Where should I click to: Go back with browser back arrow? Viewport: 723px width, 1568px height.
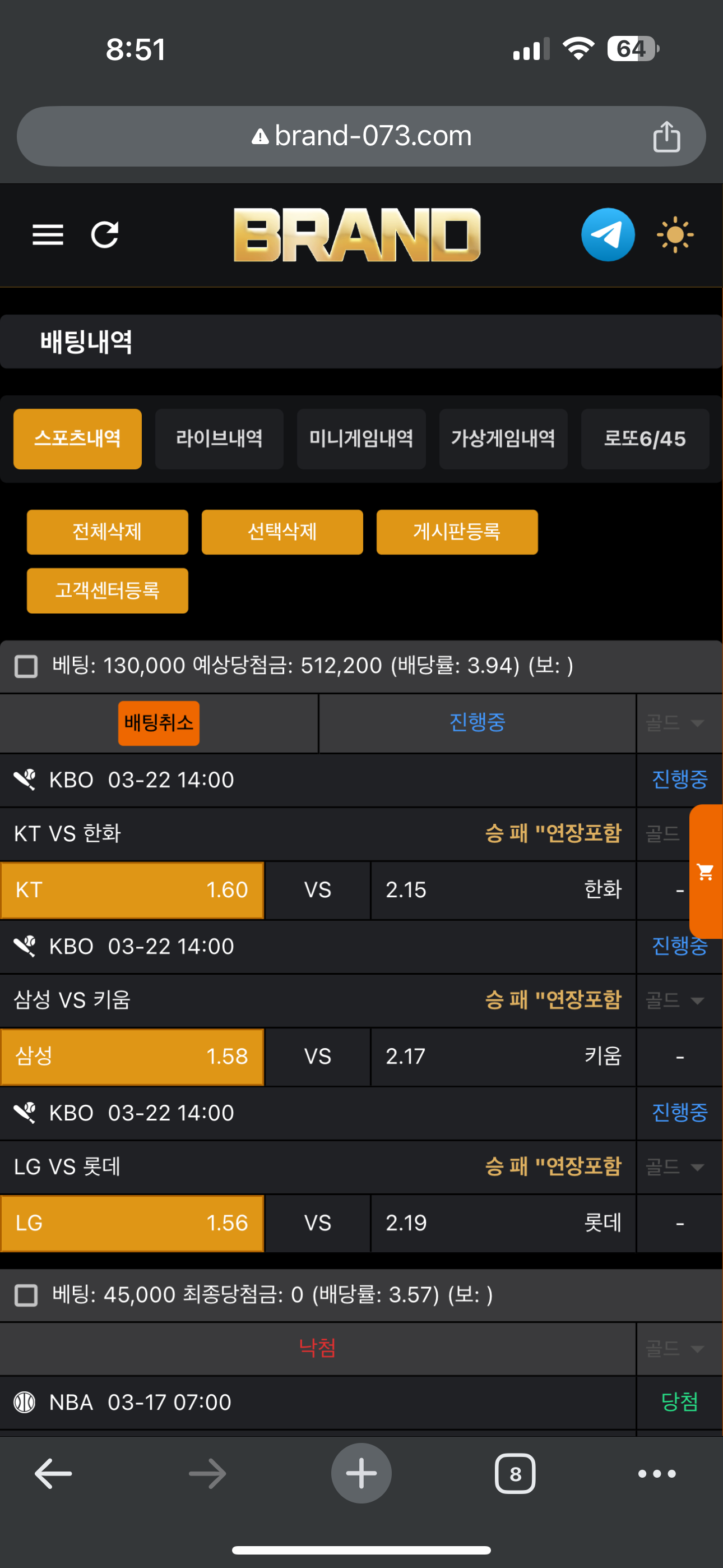click(x=54, y=1473)
